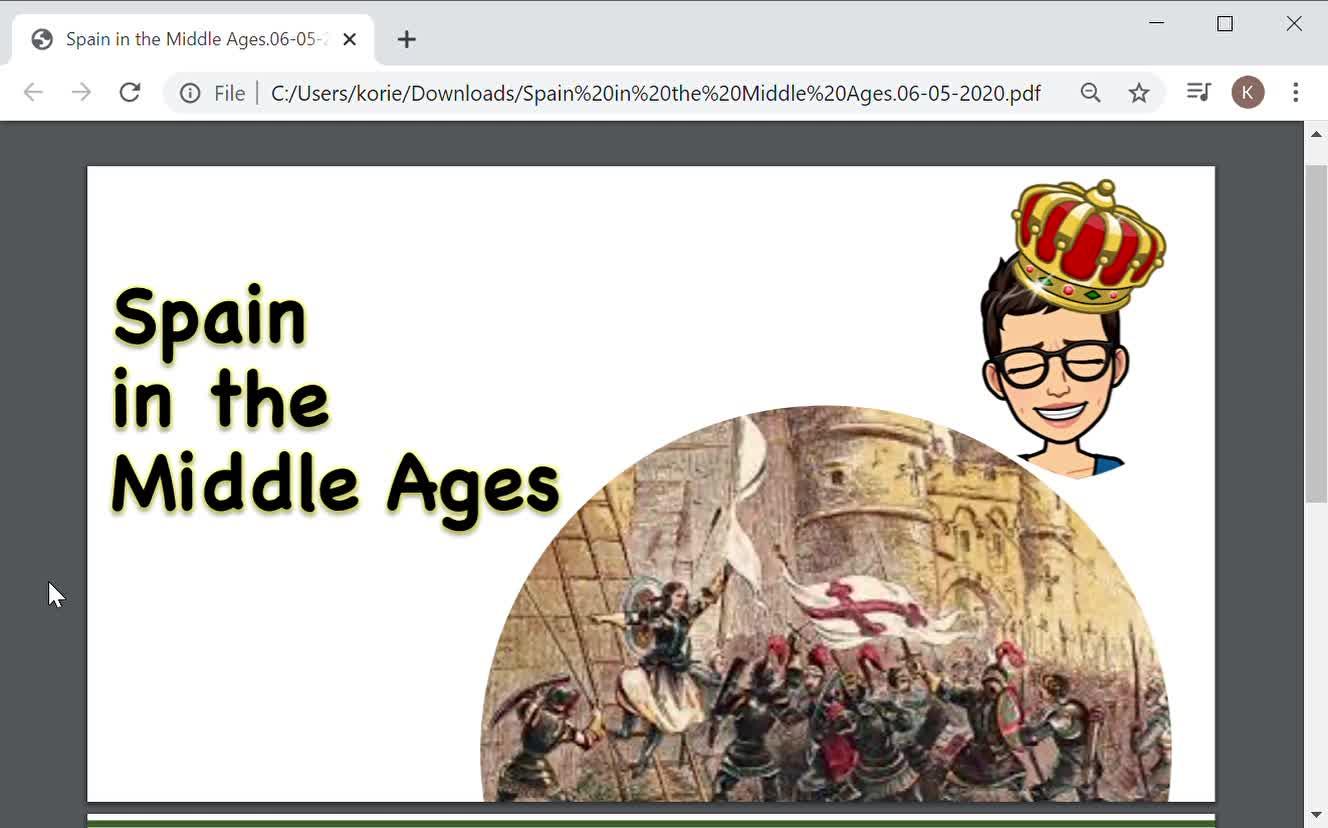Image resolution: width=1328 pixels, height=828 pixels.
Task: Click the browser back arrow
Action: click(x=33, y=93)
